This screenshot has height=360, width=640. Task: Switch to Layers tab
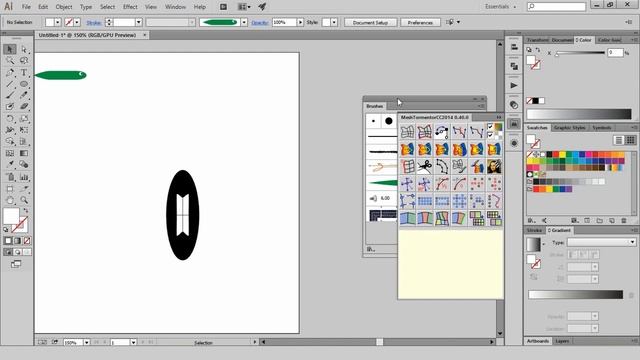coord(562,341)
